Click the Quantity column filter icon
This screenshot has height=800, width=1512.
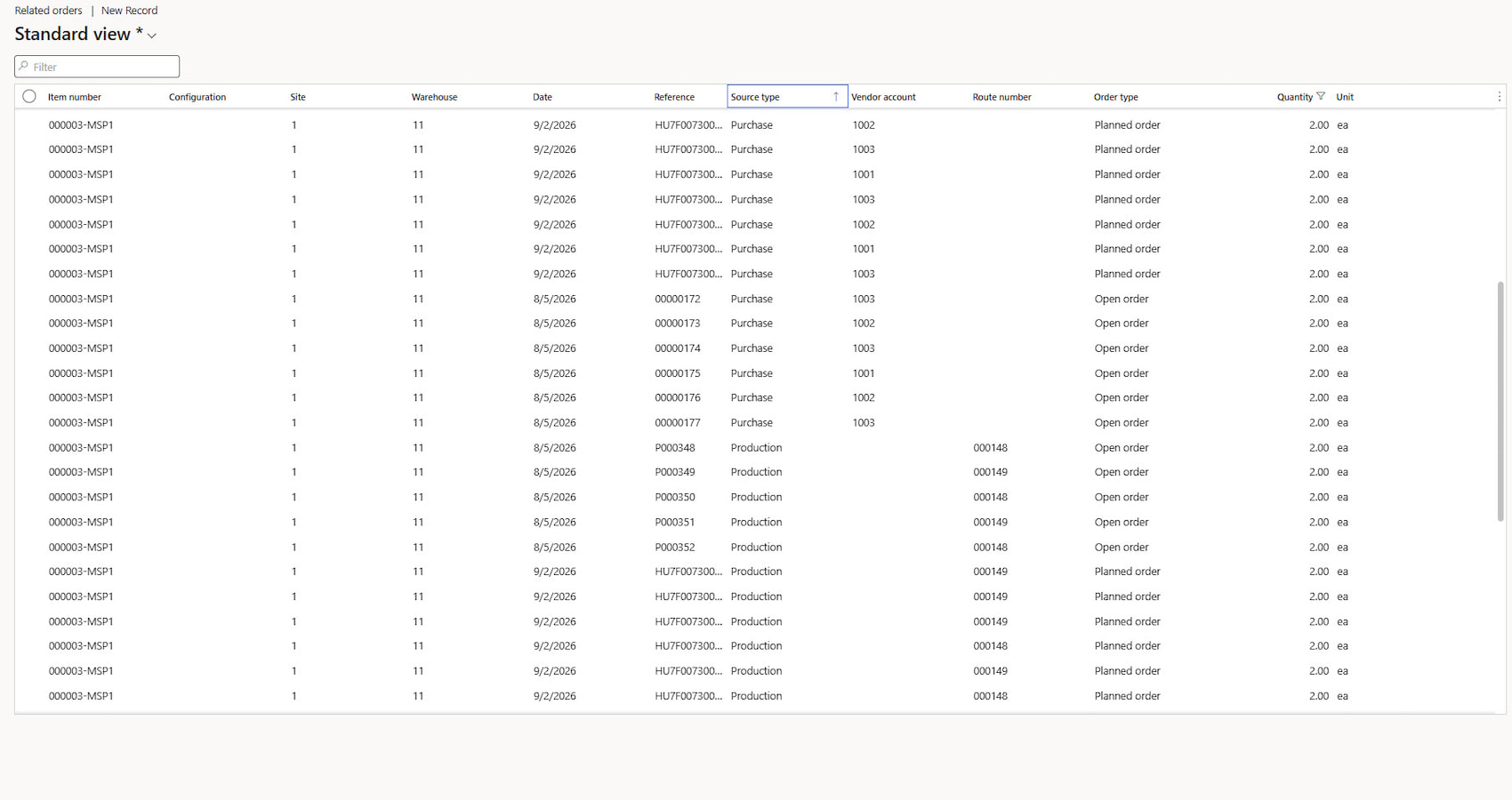click(1321, 97)
